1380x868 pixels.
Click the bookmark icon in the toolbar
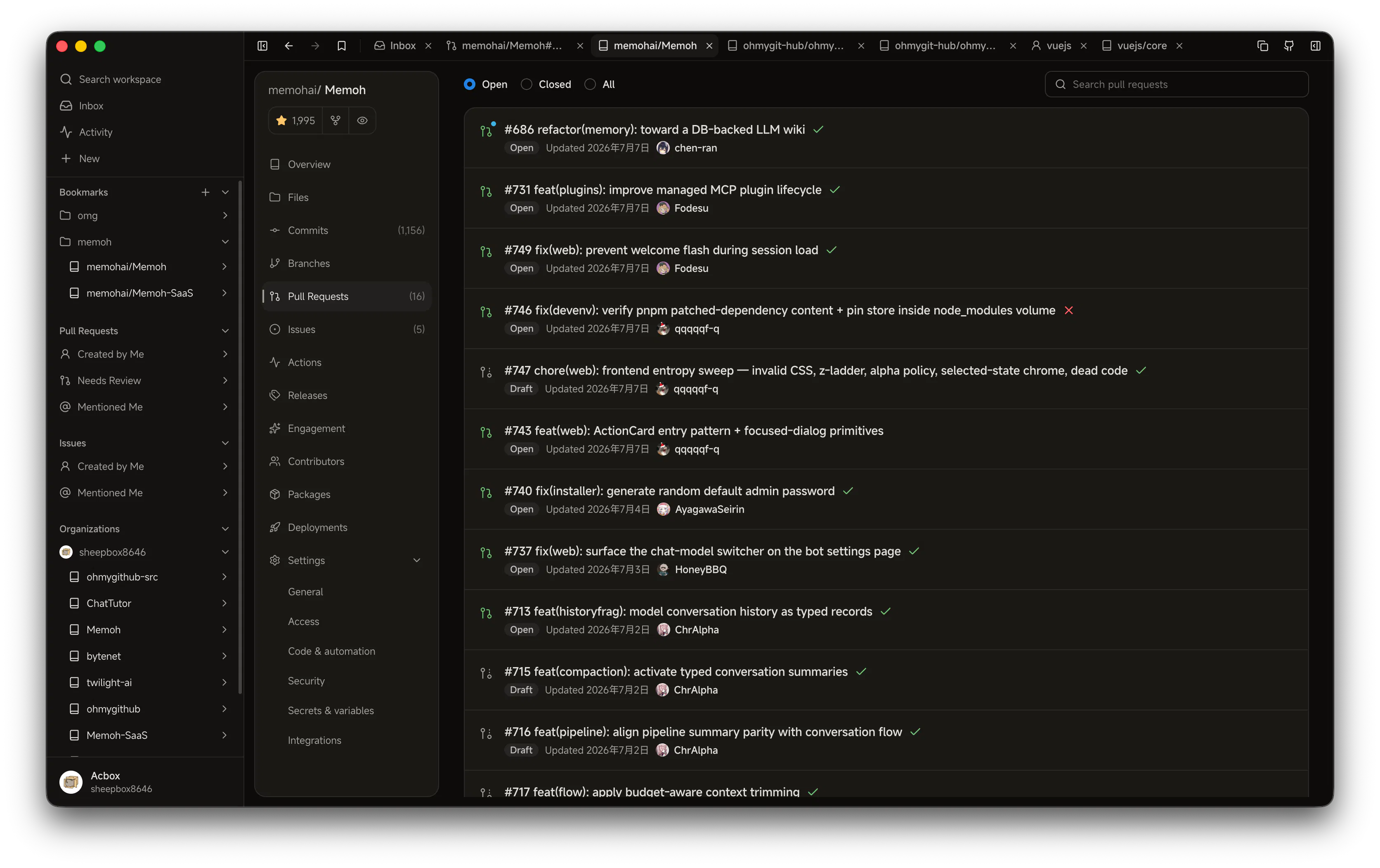(x=342, y=46)
